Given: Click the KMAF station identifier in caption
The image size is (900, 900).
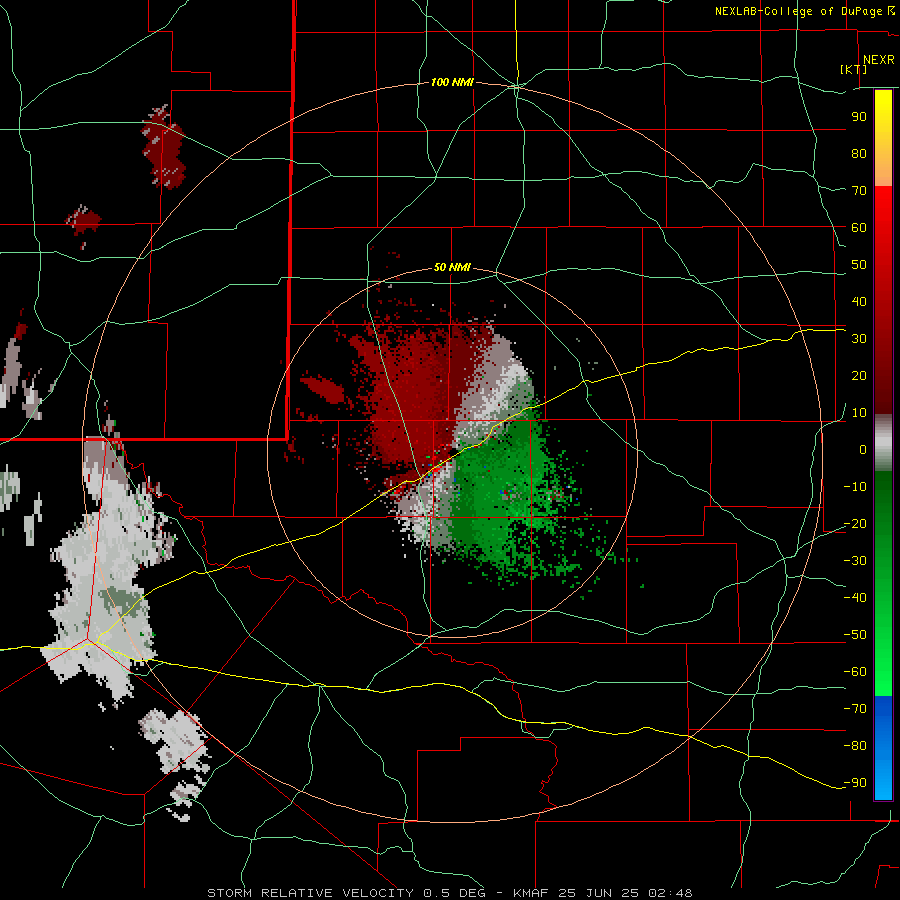Looking at the screenshot, I should coord(531,893).
